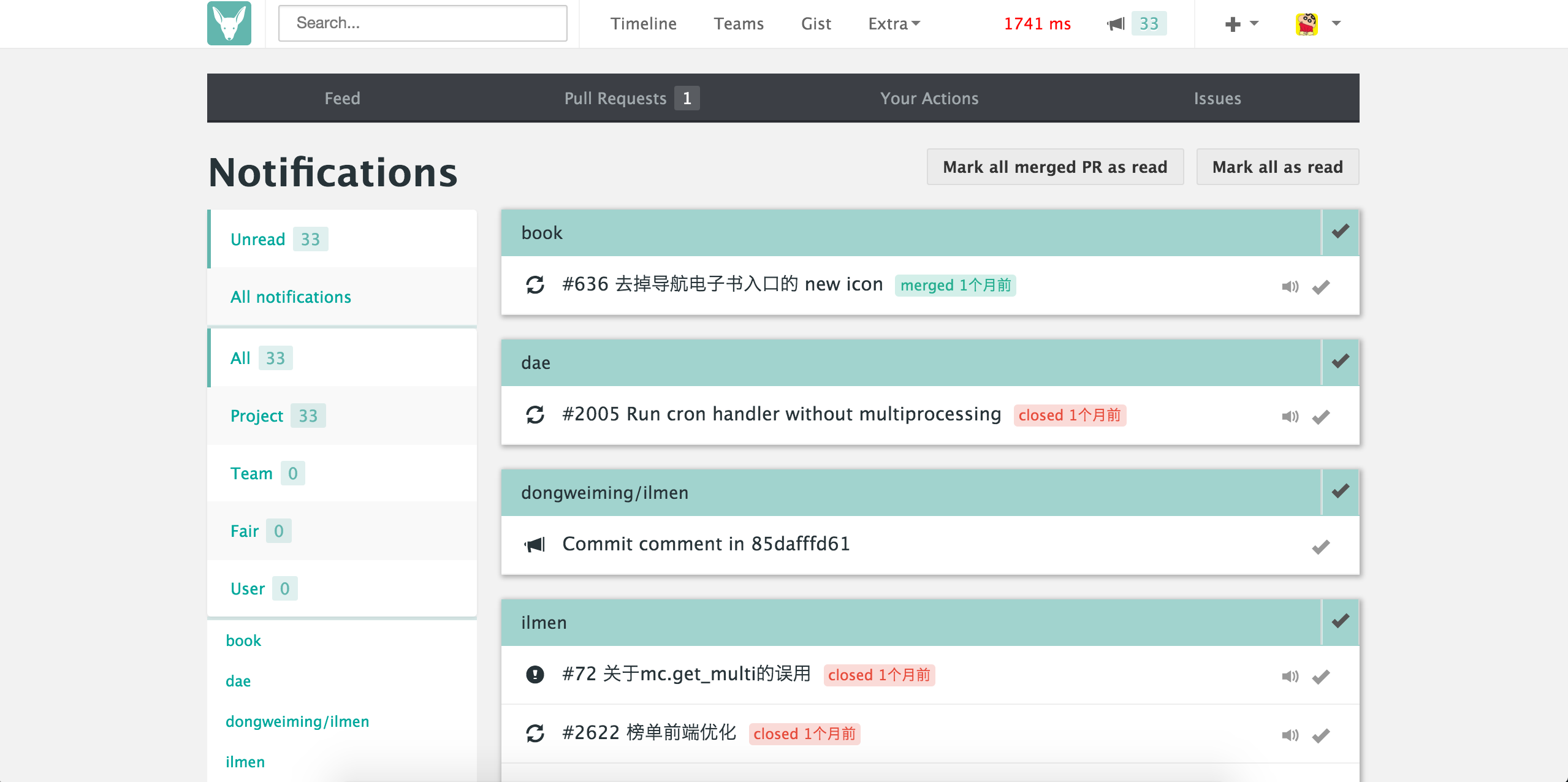Show All notifications

(342, 297)
